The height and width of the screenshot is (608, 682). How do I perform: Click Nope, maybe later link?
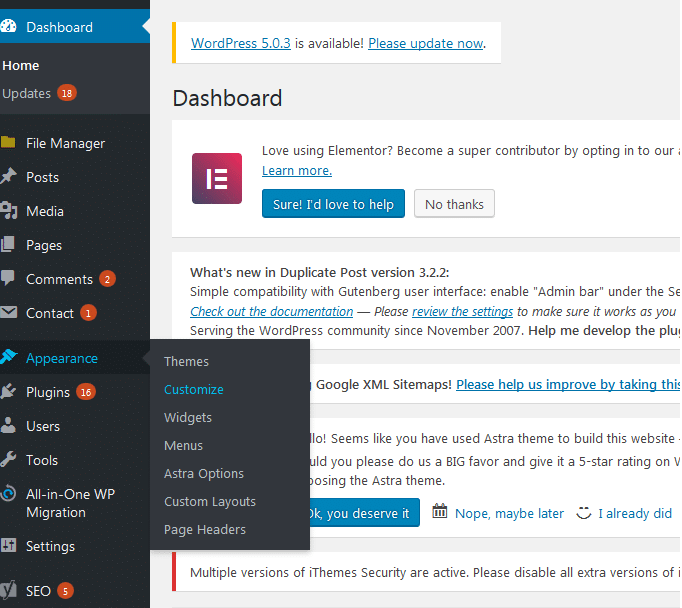509,513
